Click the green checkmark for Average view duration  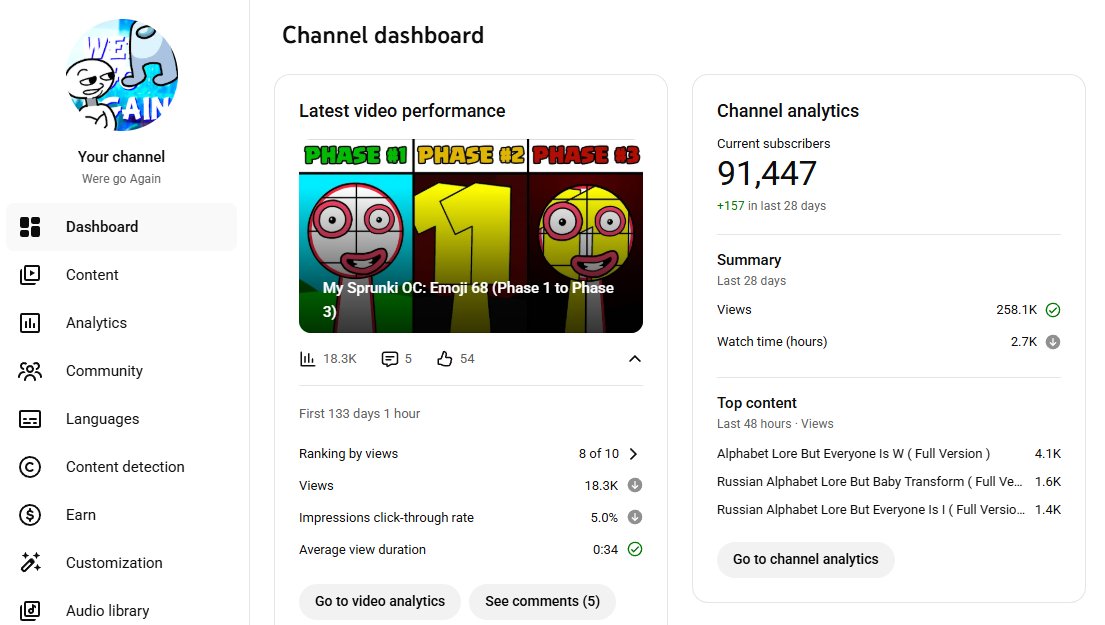click(x=635, y=549)
